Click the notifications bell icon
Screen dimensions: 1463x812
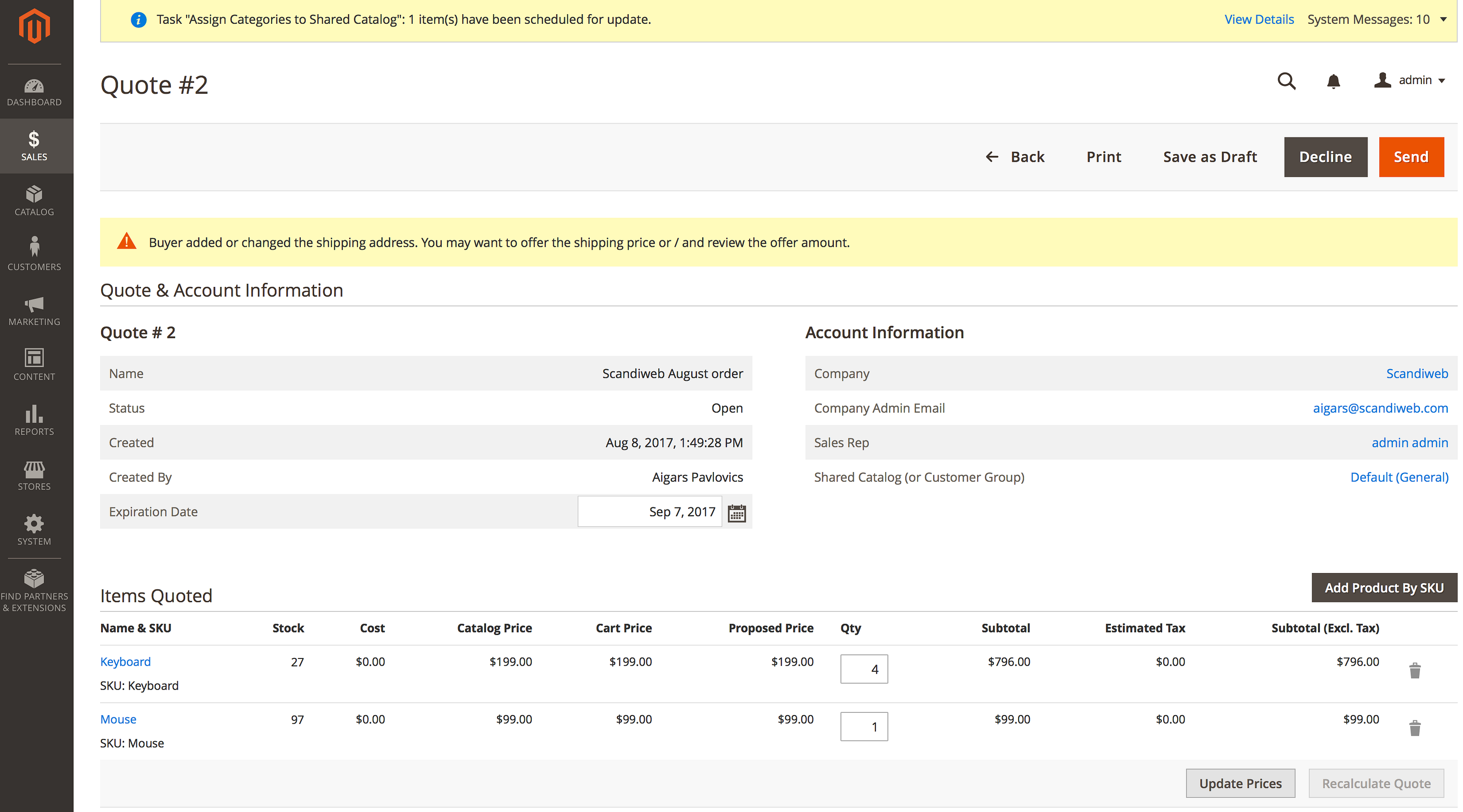coord(1333,81)
